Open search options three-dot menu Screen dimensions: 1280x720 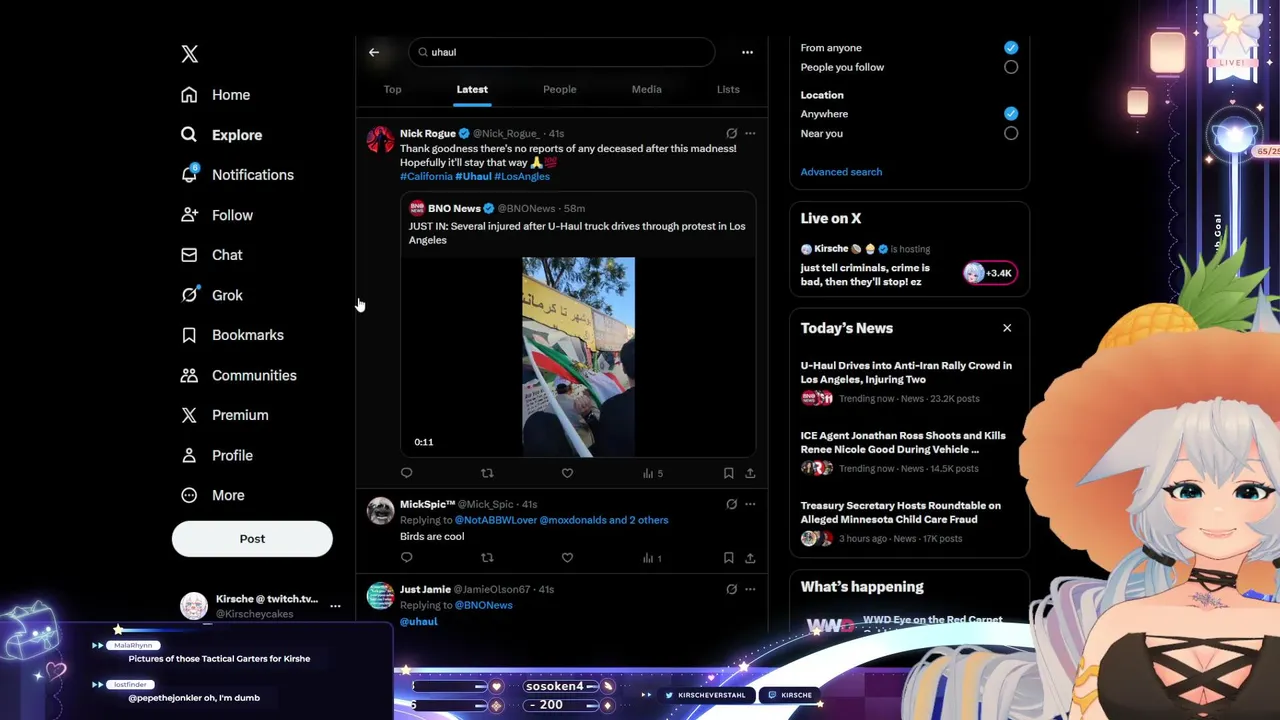click(x=747, y=52)
